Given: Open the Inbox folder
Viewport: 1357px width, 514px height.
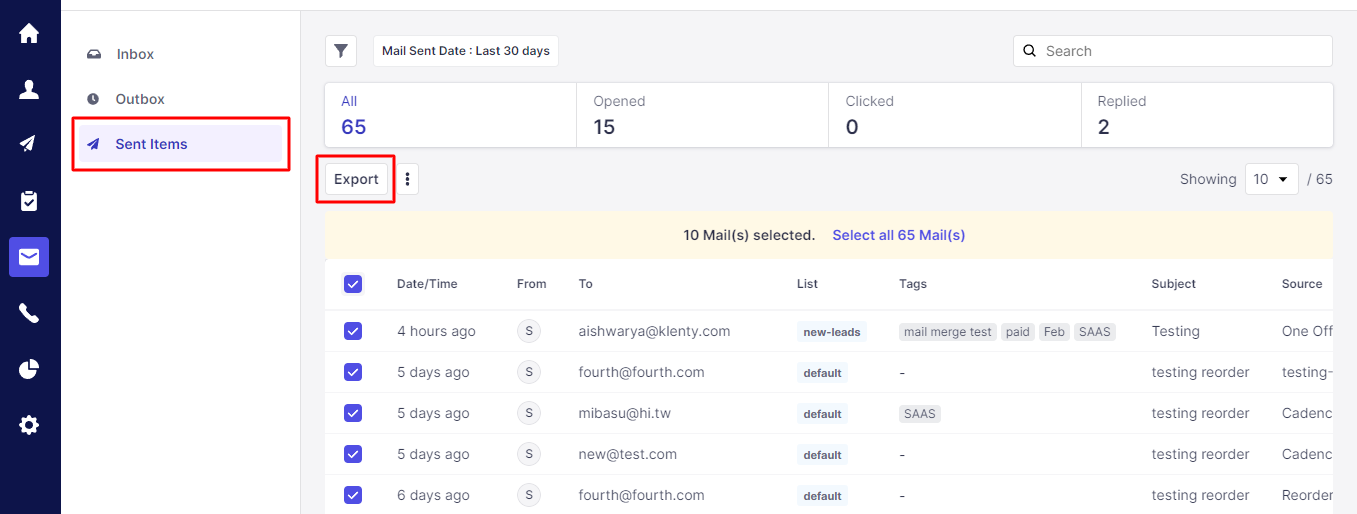Looking at the screenshot, I should click(135, 54).
